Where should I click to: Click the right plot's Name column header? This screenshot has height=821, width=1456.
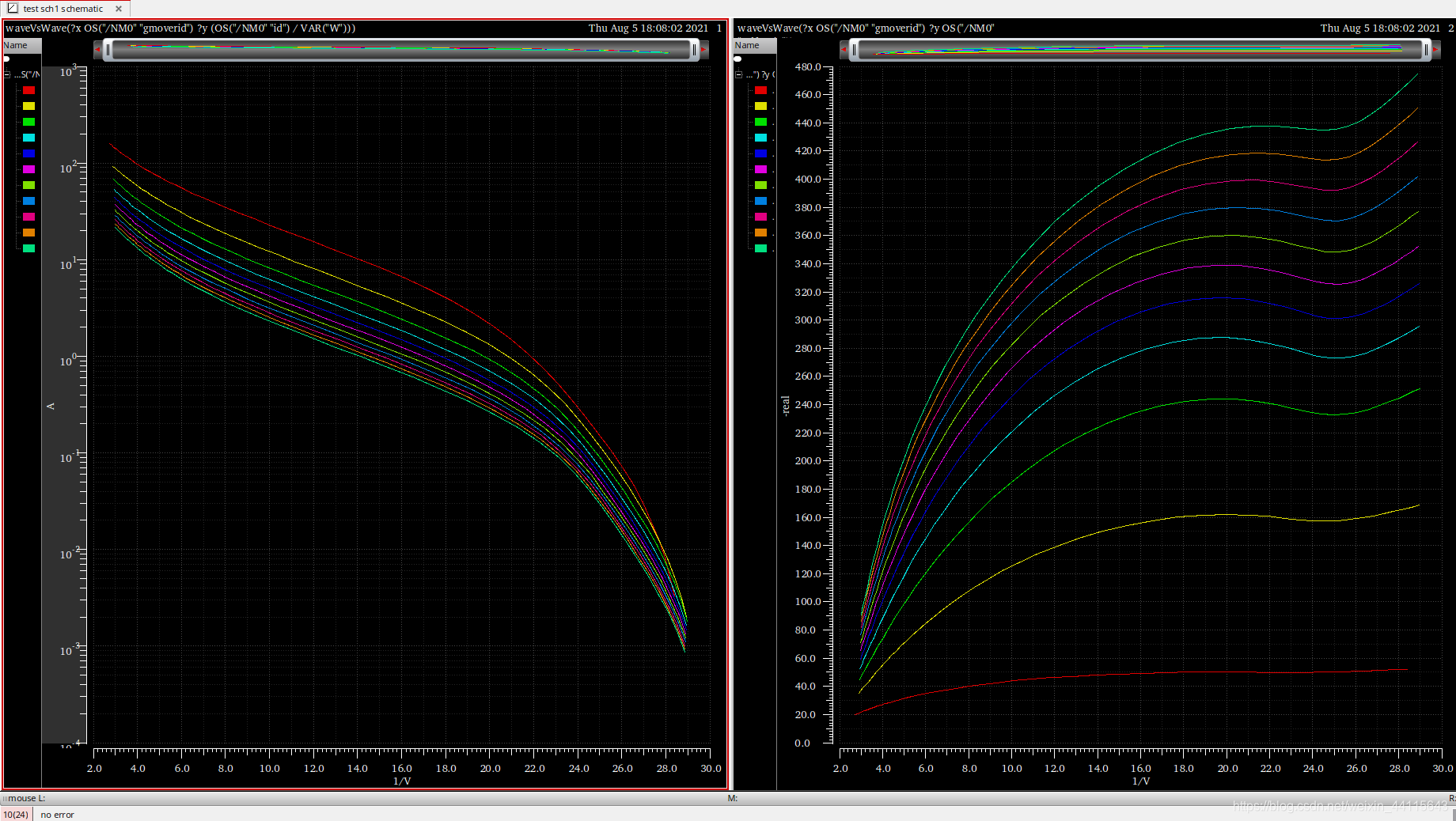[754, 45]
